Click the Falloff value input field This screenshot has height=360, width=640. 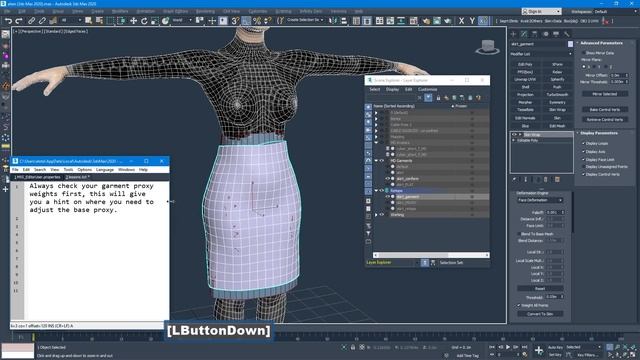pos(553,212)
